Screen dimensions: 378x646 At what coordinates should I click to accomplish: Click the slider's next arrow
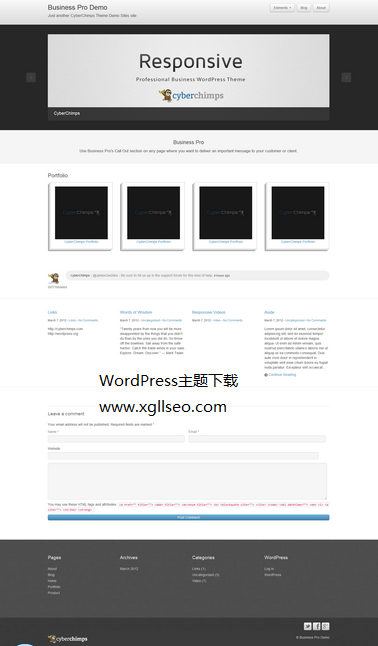(346, 77)
